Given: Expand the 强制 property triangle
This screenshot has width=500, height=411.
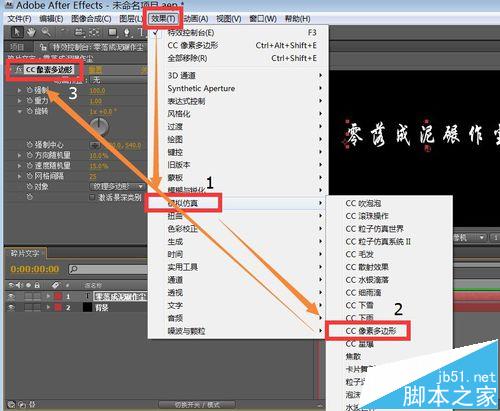Looking at the screenshot, I should coord(20,90).
